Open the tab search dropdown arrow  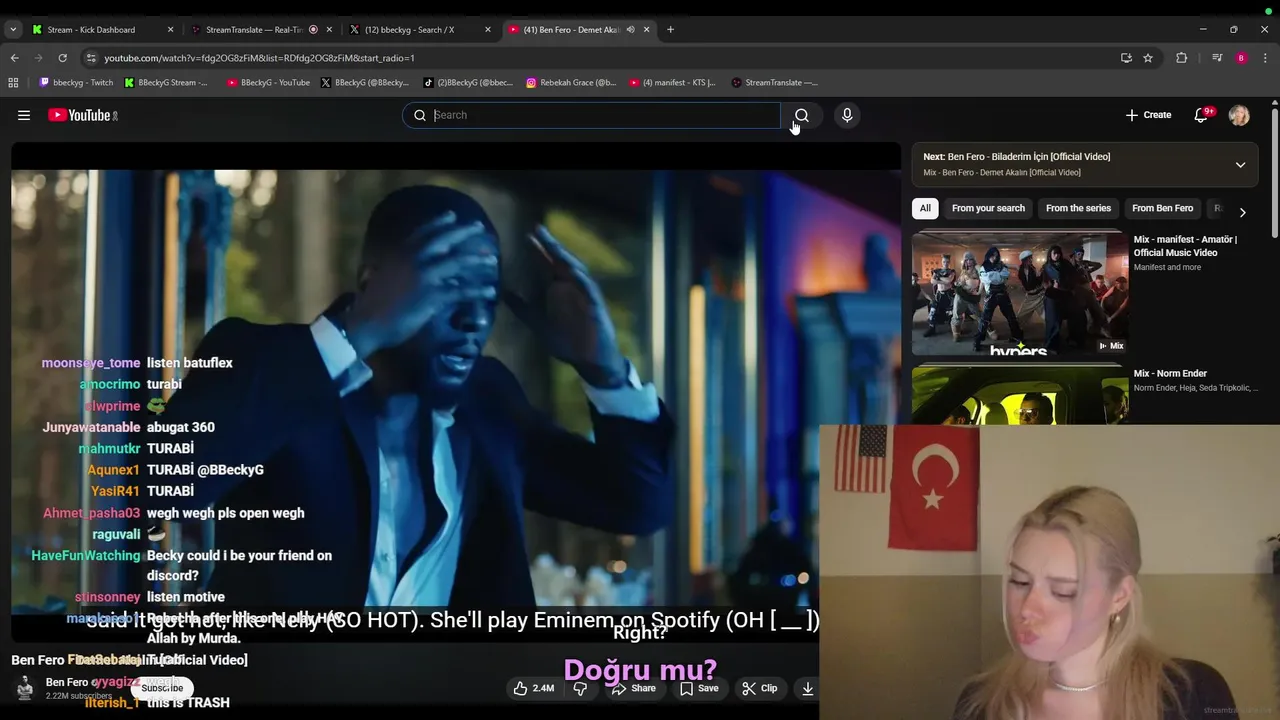coord(13,30)
